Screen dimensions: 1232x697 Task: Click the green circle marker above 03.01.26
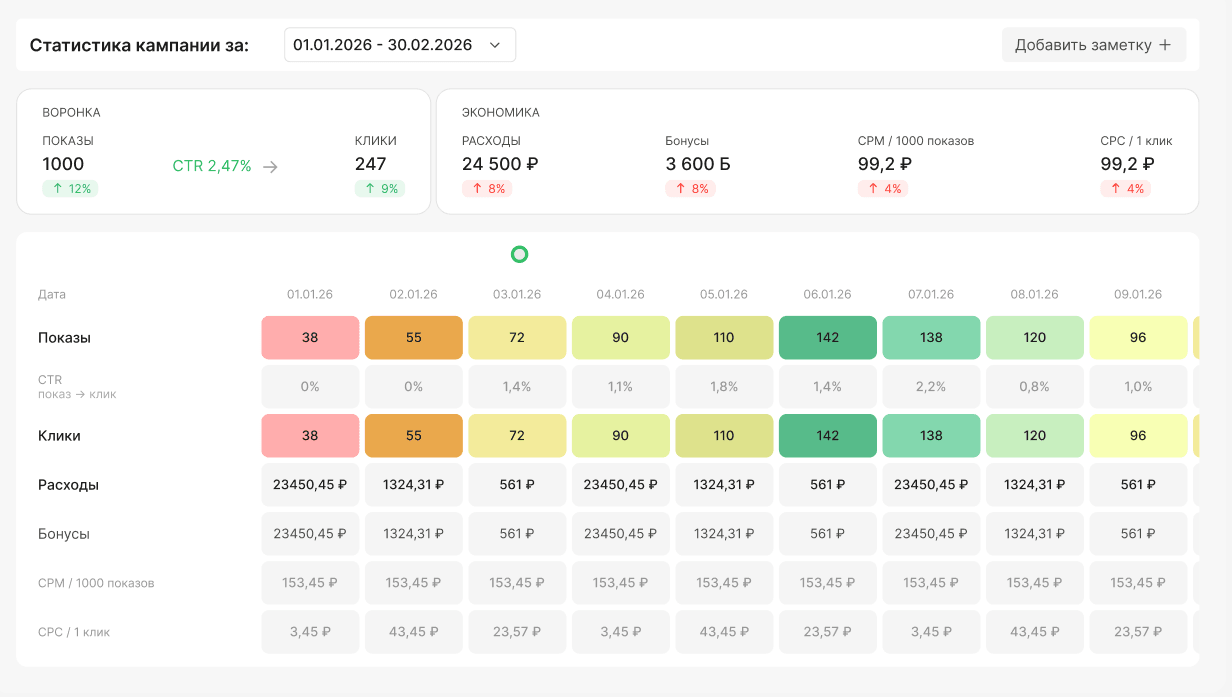coord(519,254)
